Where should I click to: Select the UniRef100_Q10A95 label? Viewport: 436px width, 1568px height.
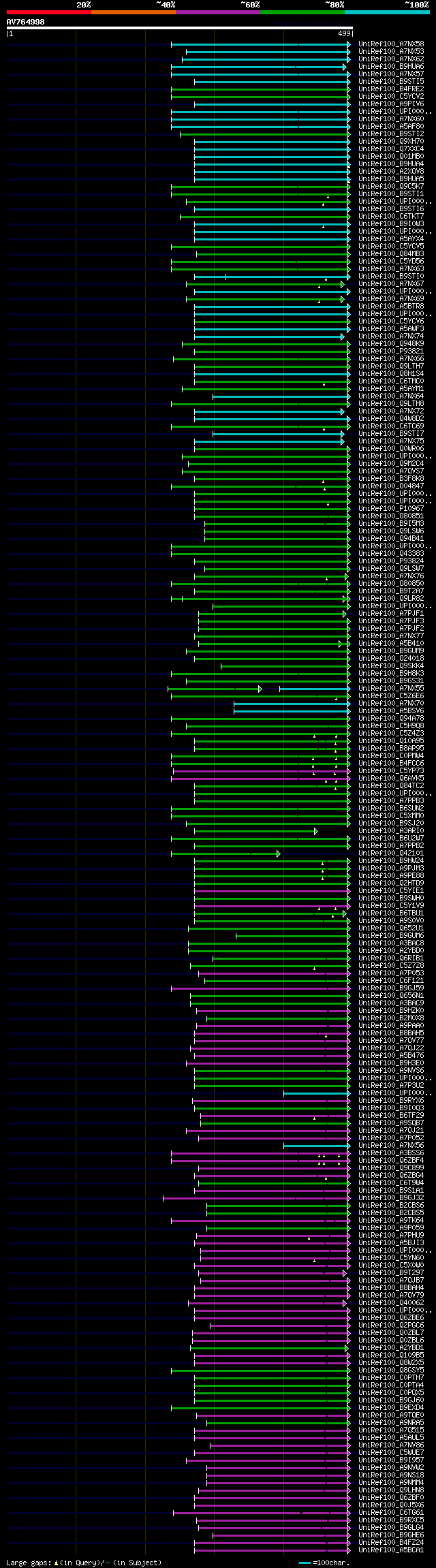pyautogui.click(x=391, y=741)
